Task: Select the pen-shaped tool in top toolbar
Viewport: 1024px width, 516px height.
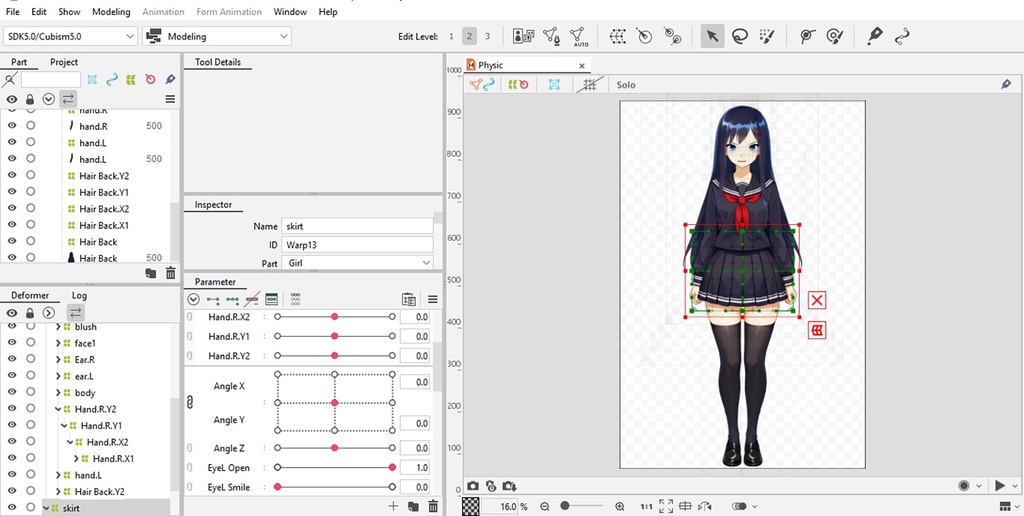Action: click(874, 36)
